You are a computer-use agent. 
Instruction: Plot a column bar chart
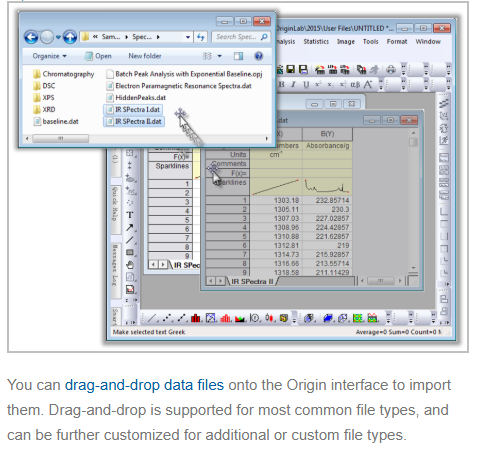click(196, 318)
